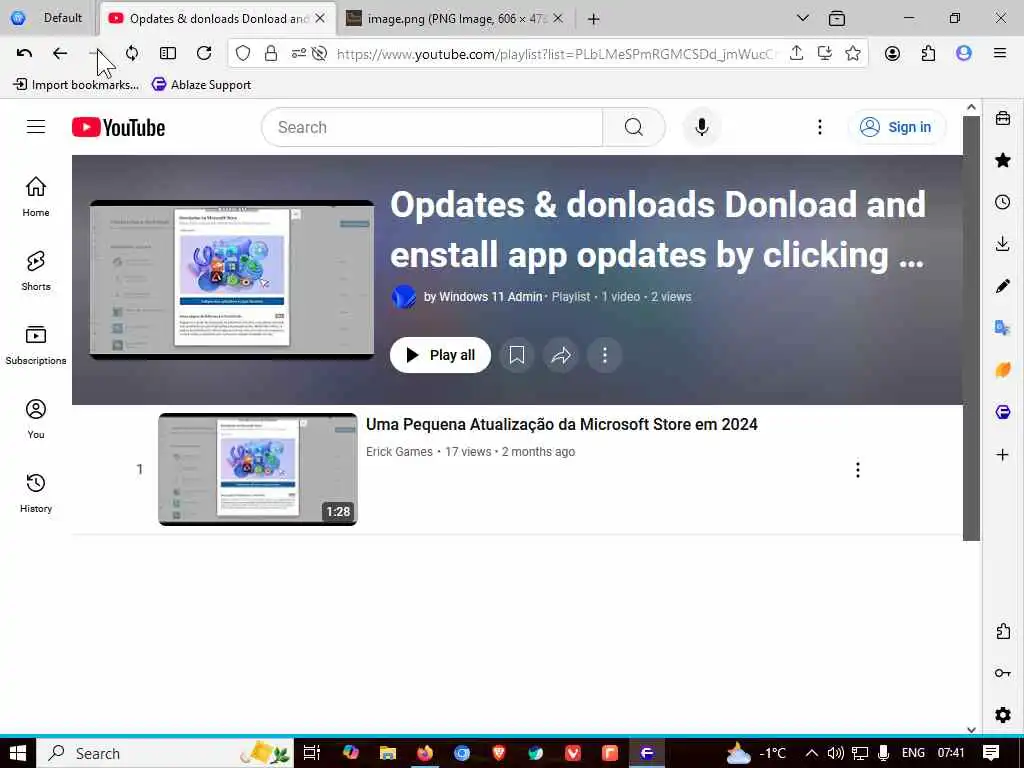Click the Sign in button

pyautogui.click(x=897, y=127)
